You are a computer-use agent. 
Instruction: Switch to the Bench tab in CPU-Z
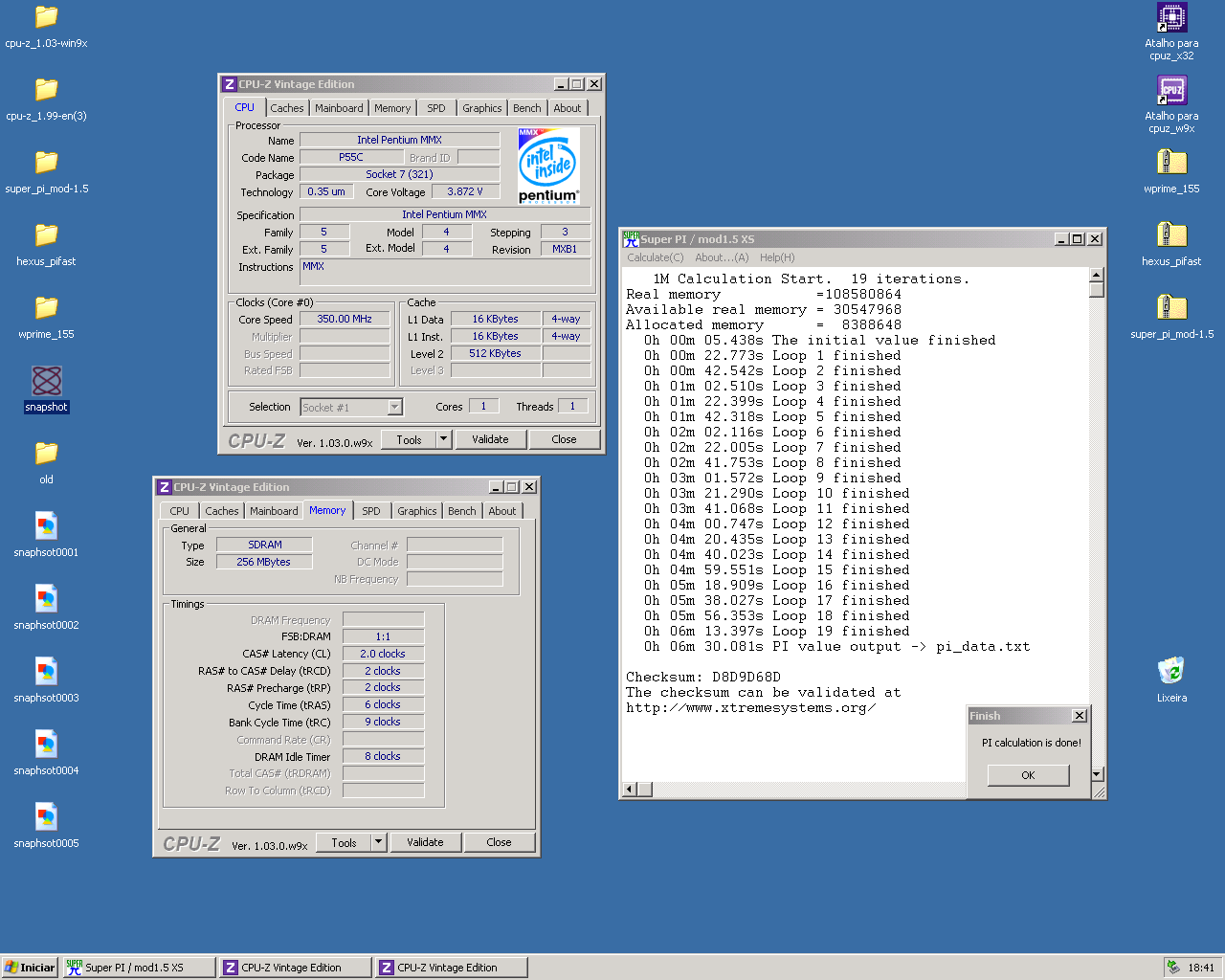525,107
